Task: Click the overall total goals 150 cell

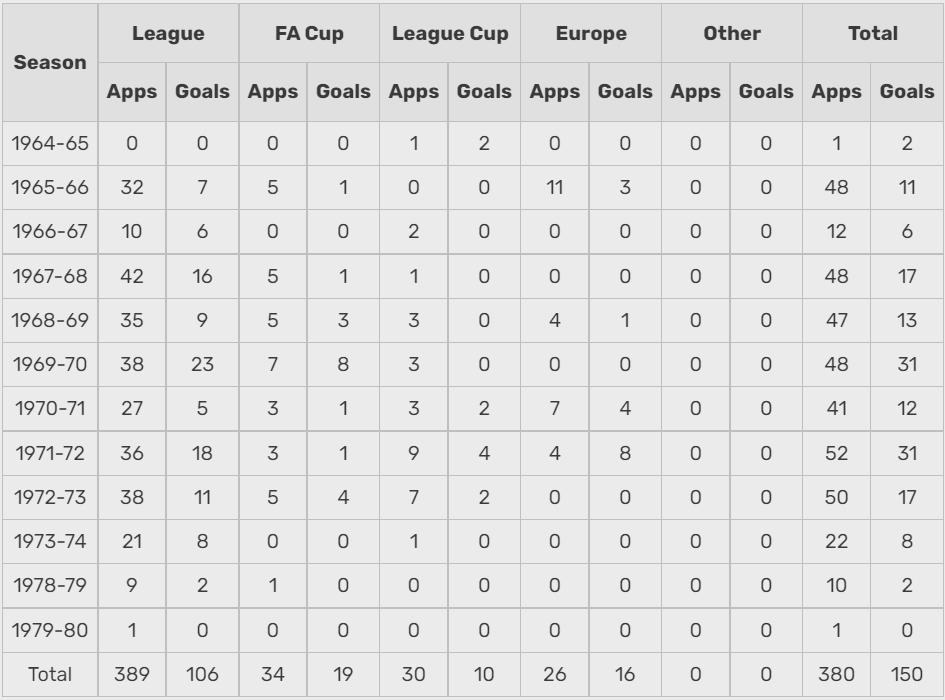Action: pos(907,674)
